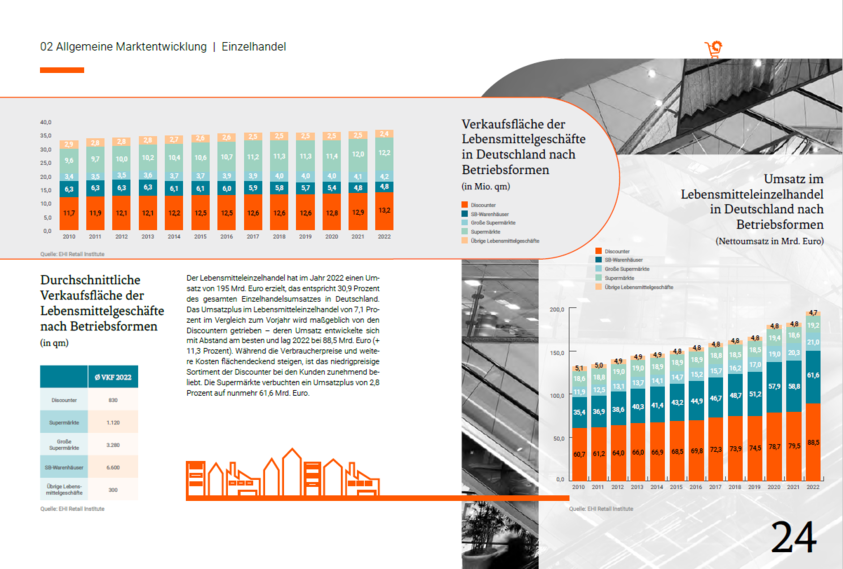This screenshot has width=843, height=569.
Task: Click bar label '11,7' in 2010 Verkaufsfläche bar
Action: [69, 213]
